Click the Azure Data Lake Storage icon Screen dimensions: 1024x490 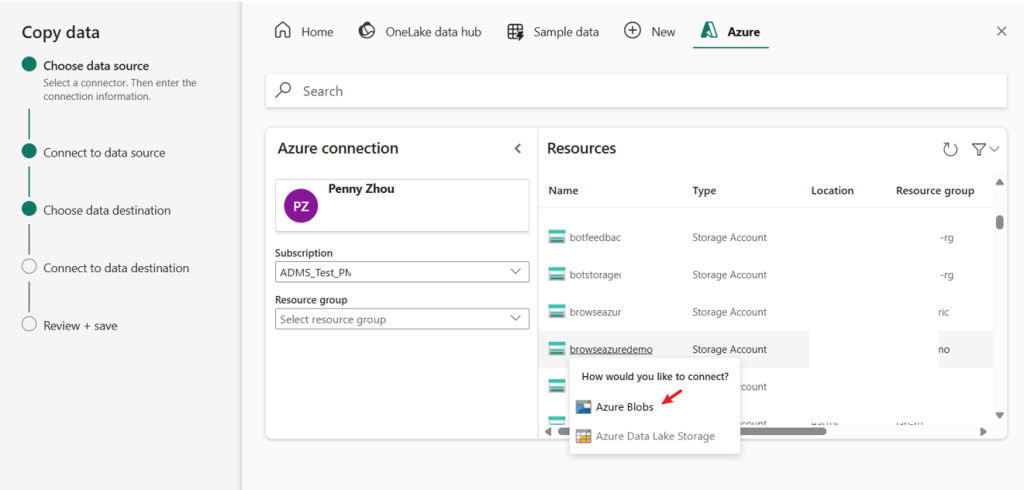(x=583, y=436)
